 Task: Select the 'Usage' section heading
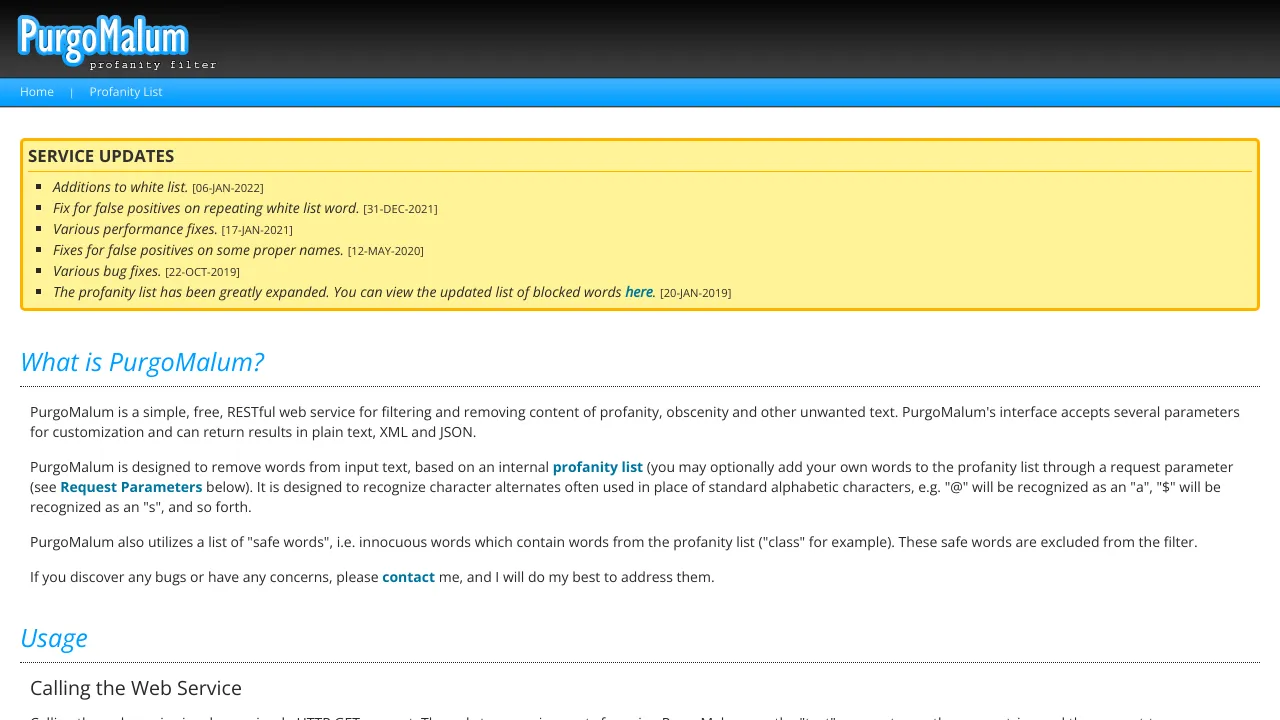tap(54, 638)
